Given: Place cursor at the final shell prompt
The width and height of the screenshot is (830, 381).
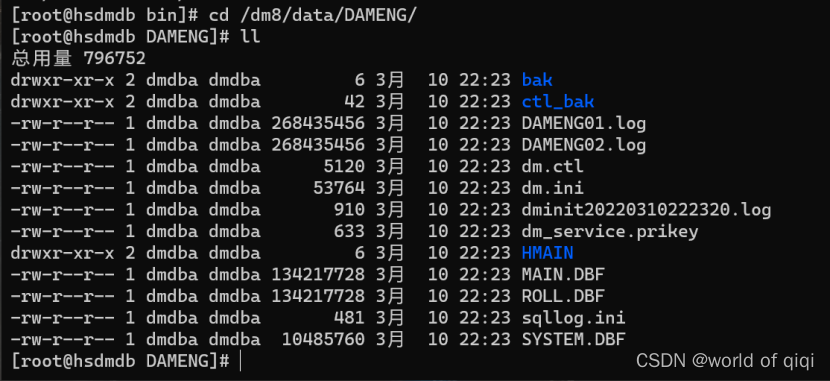Looking at the screenshot, I should pyautogui.click(x=241, y=361).
